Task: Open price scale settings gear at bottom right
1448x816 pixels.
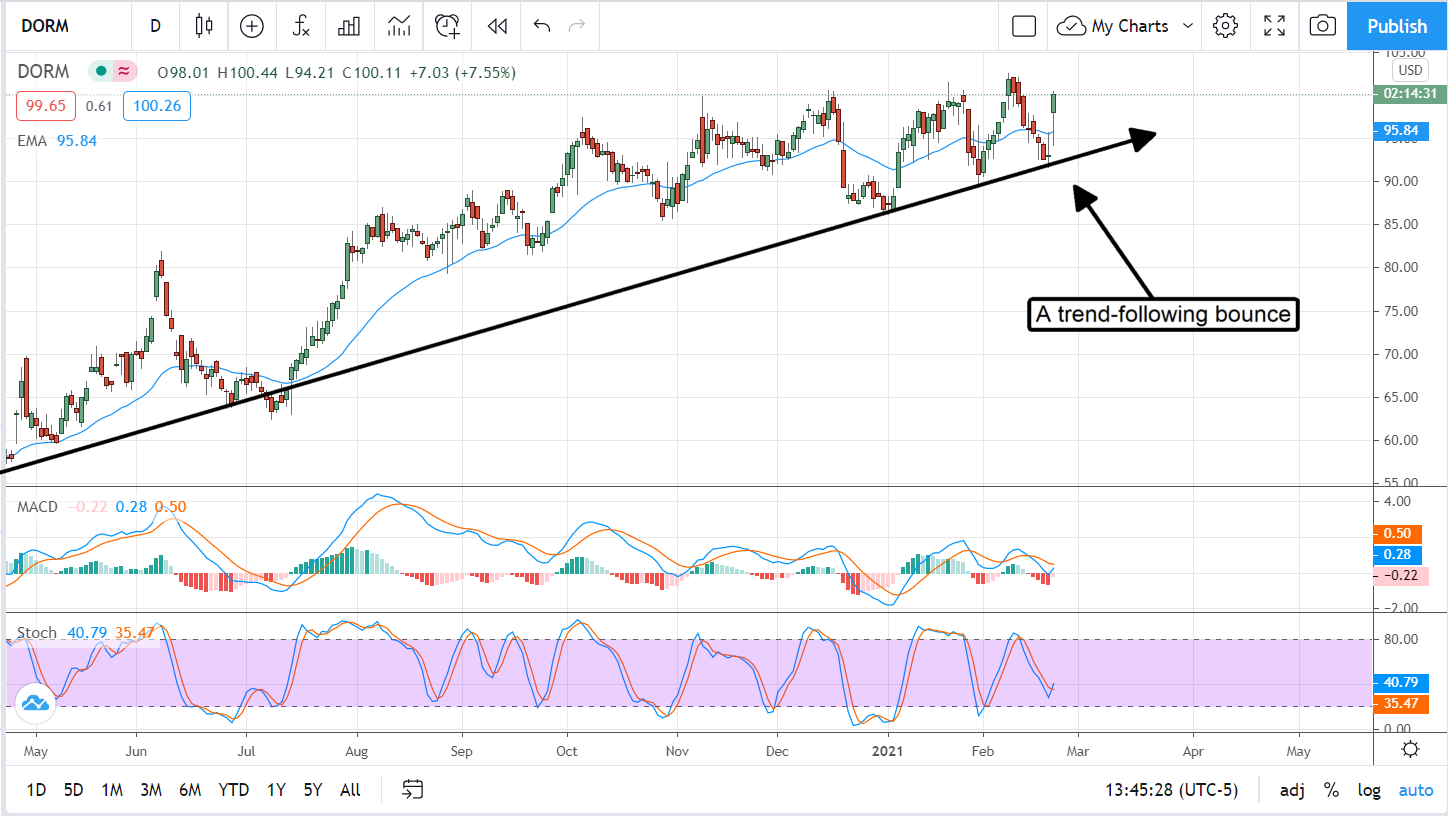Action: click(1411, 750)
